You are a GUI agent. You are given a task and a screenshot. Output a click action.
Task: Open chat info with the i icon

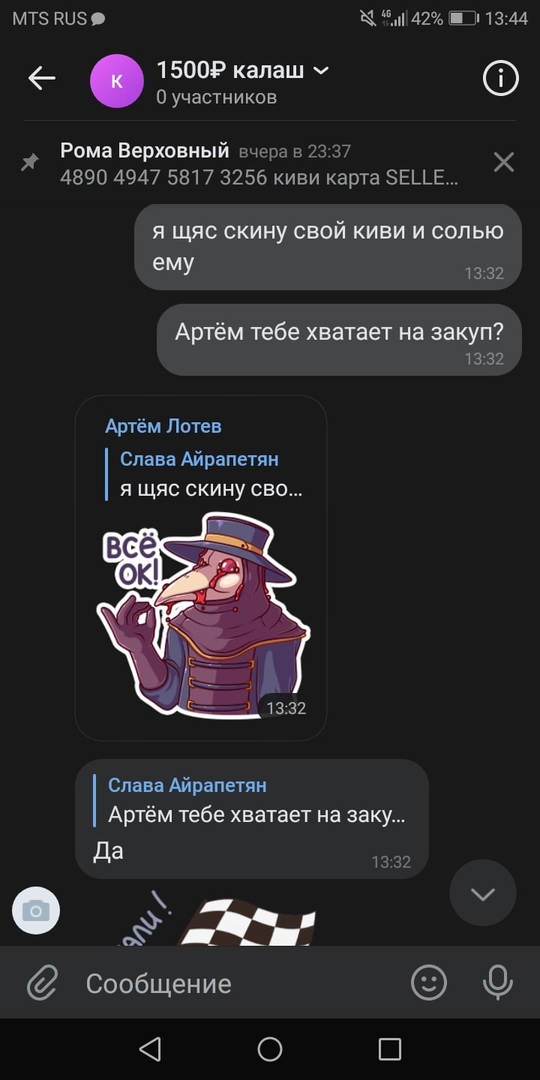coord(500,79)
